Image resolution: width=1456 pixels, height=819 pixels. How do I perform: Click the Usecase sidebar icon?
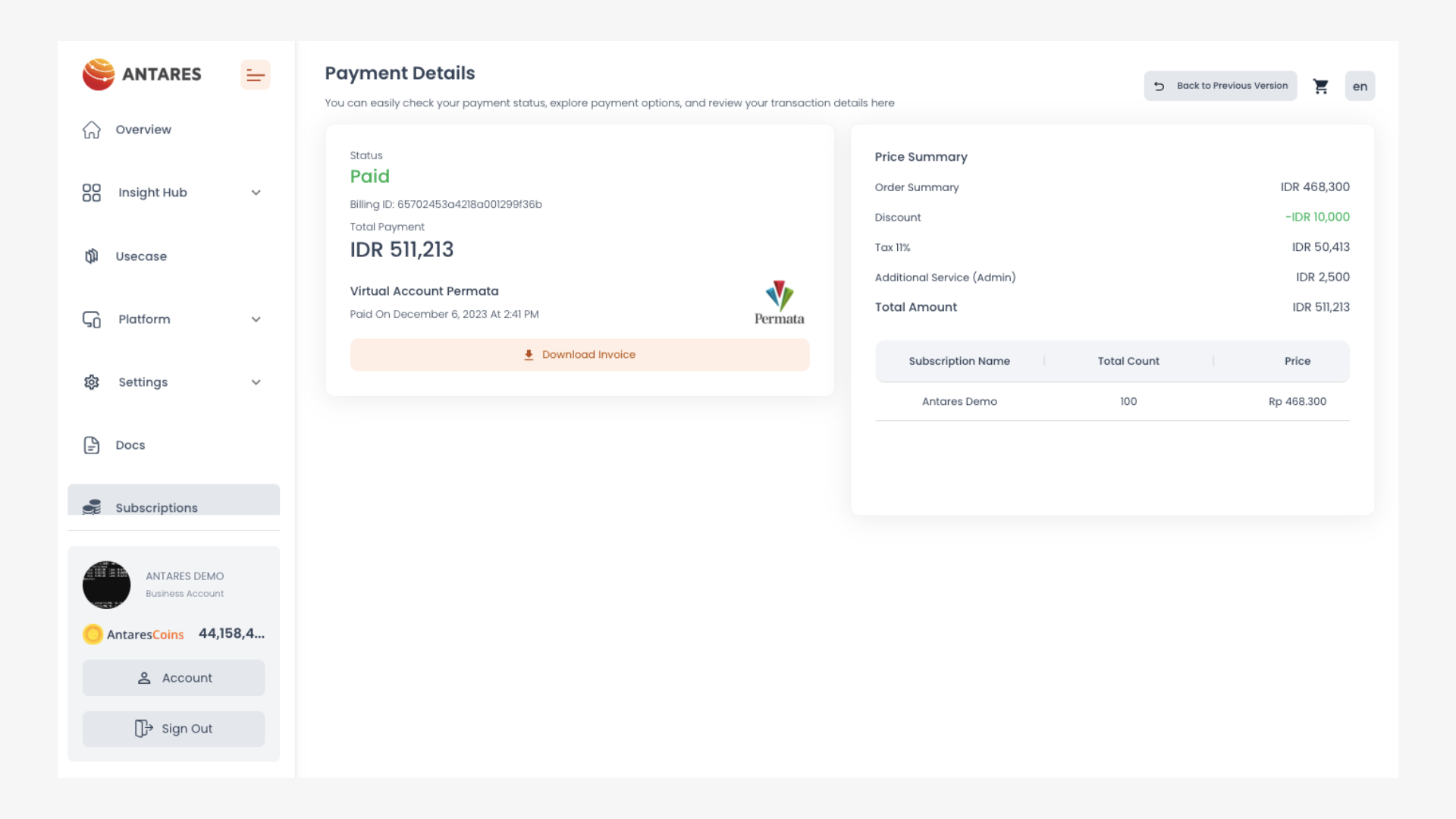(92, 256)
